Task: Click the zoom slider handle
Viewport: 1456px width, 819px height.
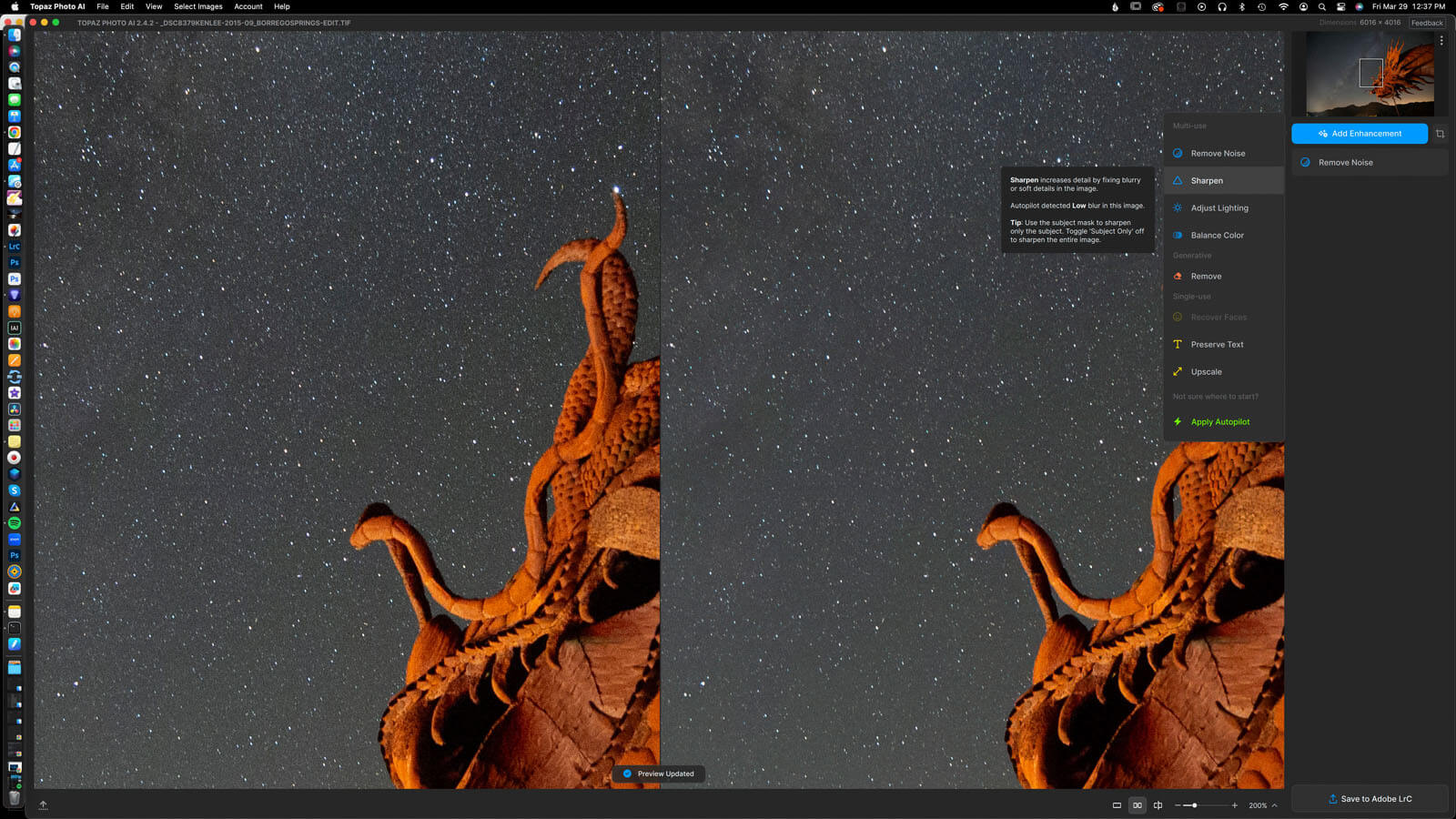Action: pos(1194,805)
